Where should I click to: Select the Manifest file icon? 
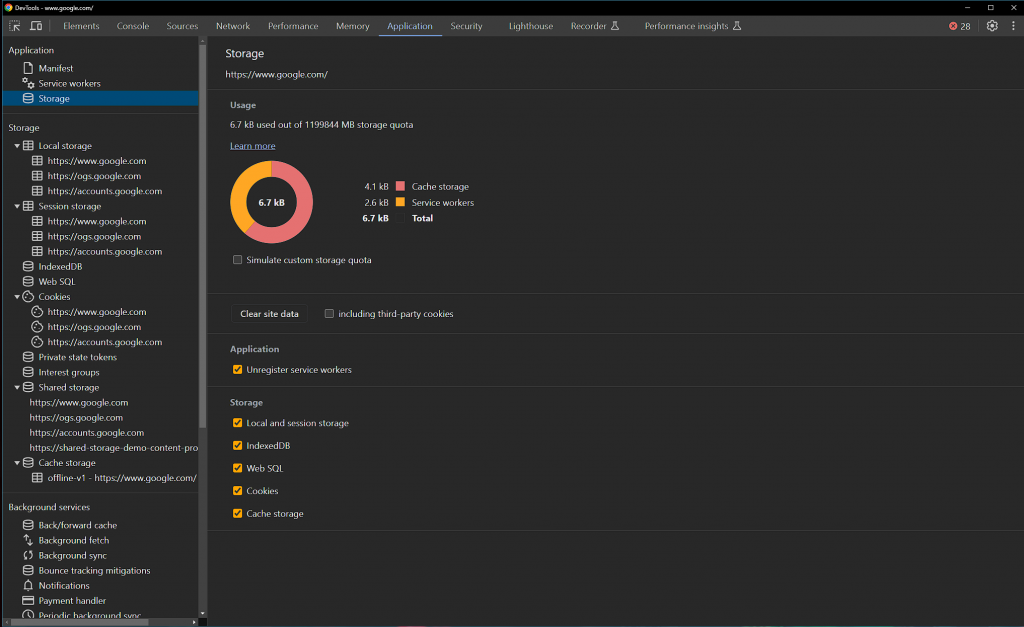coord(28,68)
